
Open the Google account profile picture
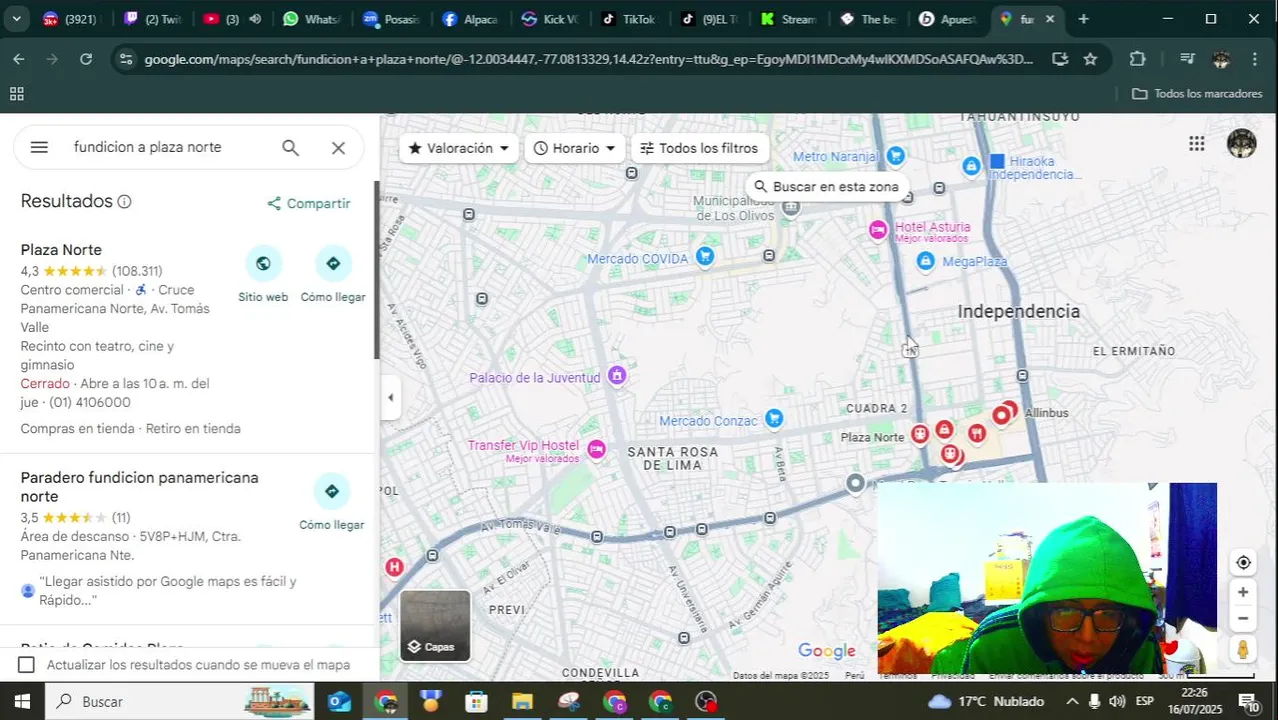(x=1241, y=144)
